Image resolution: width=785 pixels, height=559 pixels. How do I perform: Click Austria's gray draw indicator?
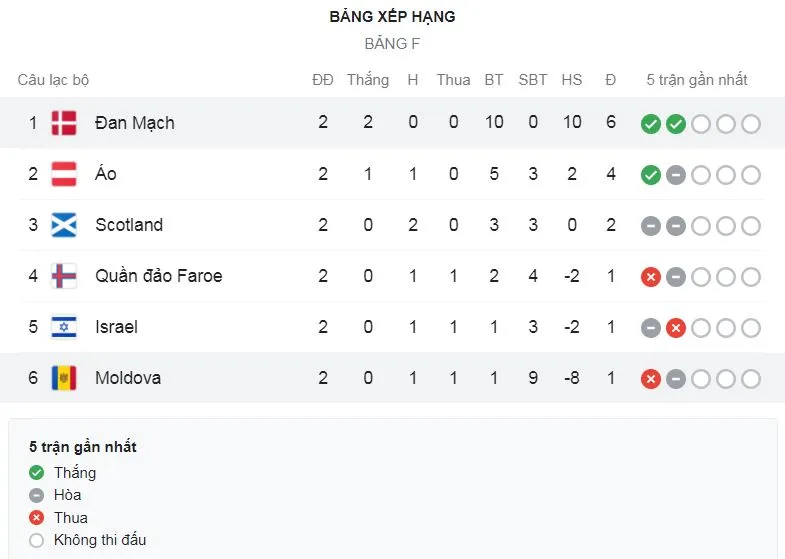click(x=675, y=175)
